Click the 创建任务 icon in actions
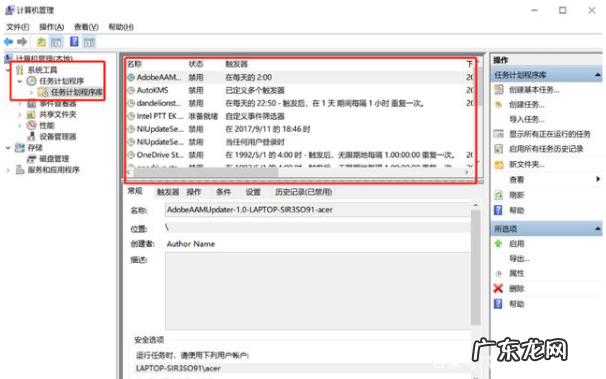Viewport: 606px width, 379px height. tap(499, 104)
